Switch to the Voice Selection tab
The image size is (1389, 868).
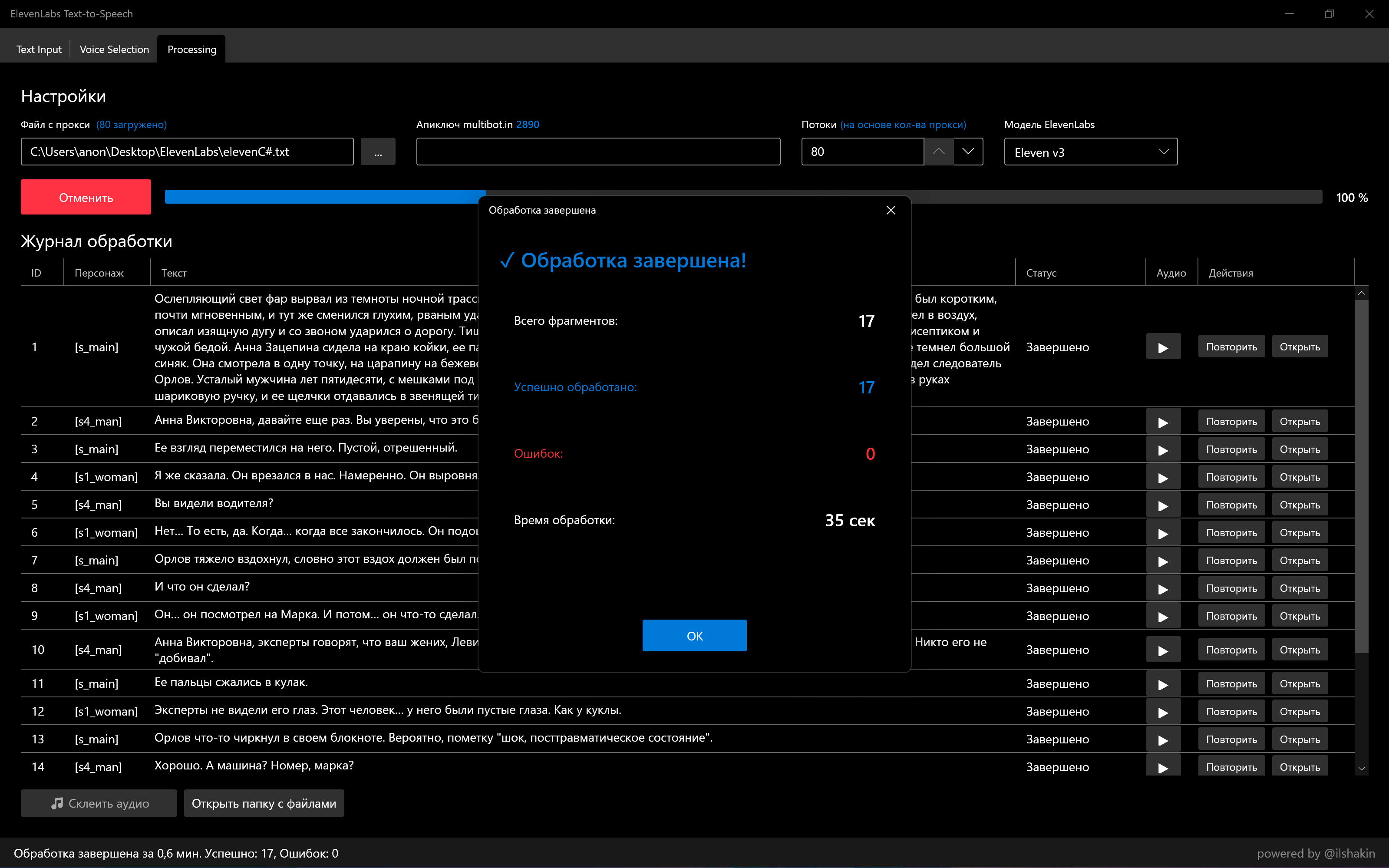tap(114, 50)
